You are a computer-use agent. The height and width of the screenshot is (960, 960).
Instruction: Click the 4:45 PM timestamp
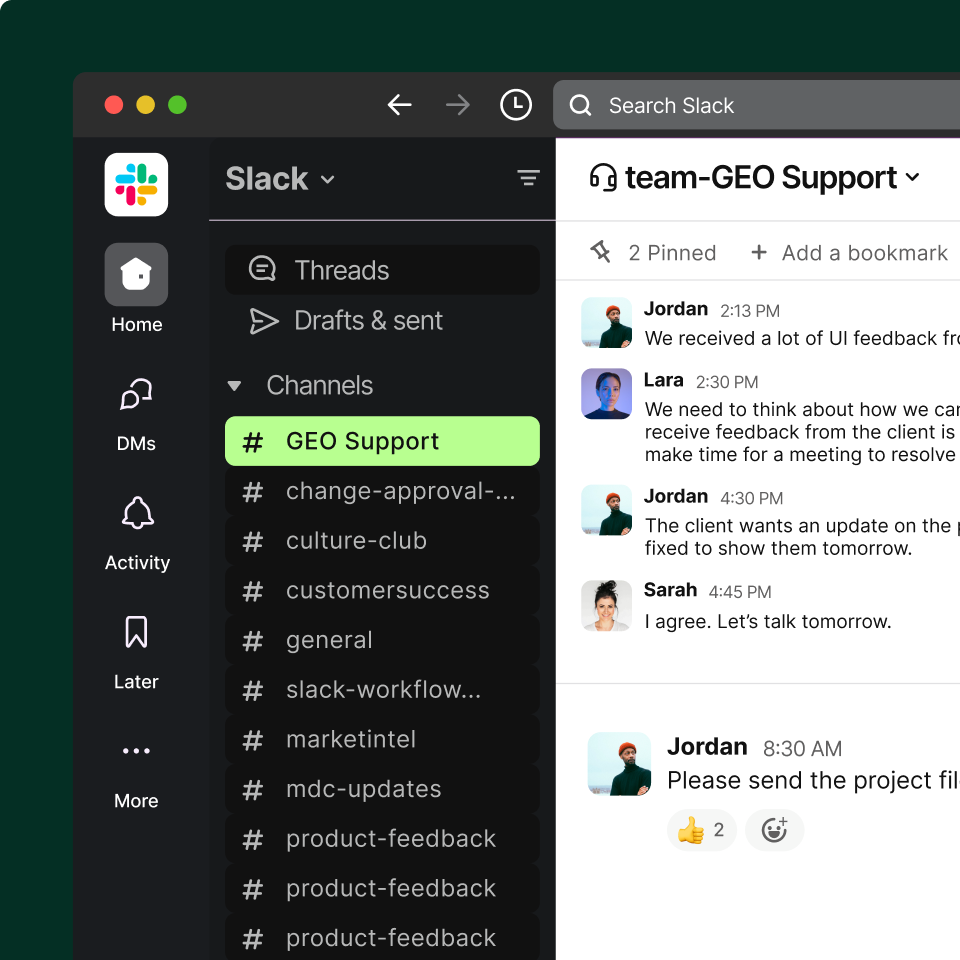pos(740,591)
